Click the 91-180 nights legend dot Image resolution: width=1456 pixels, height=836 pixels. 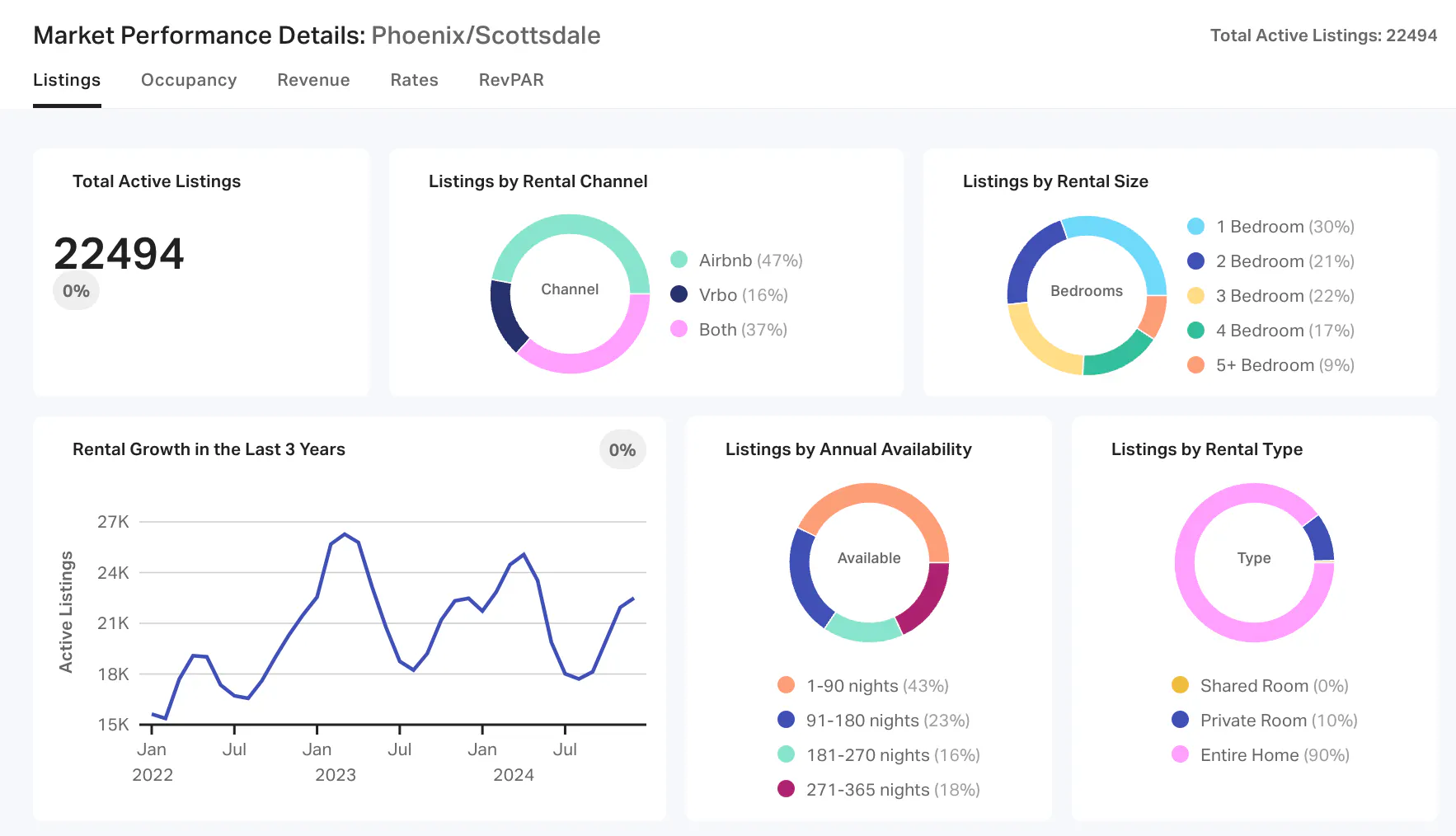point(787,720)
